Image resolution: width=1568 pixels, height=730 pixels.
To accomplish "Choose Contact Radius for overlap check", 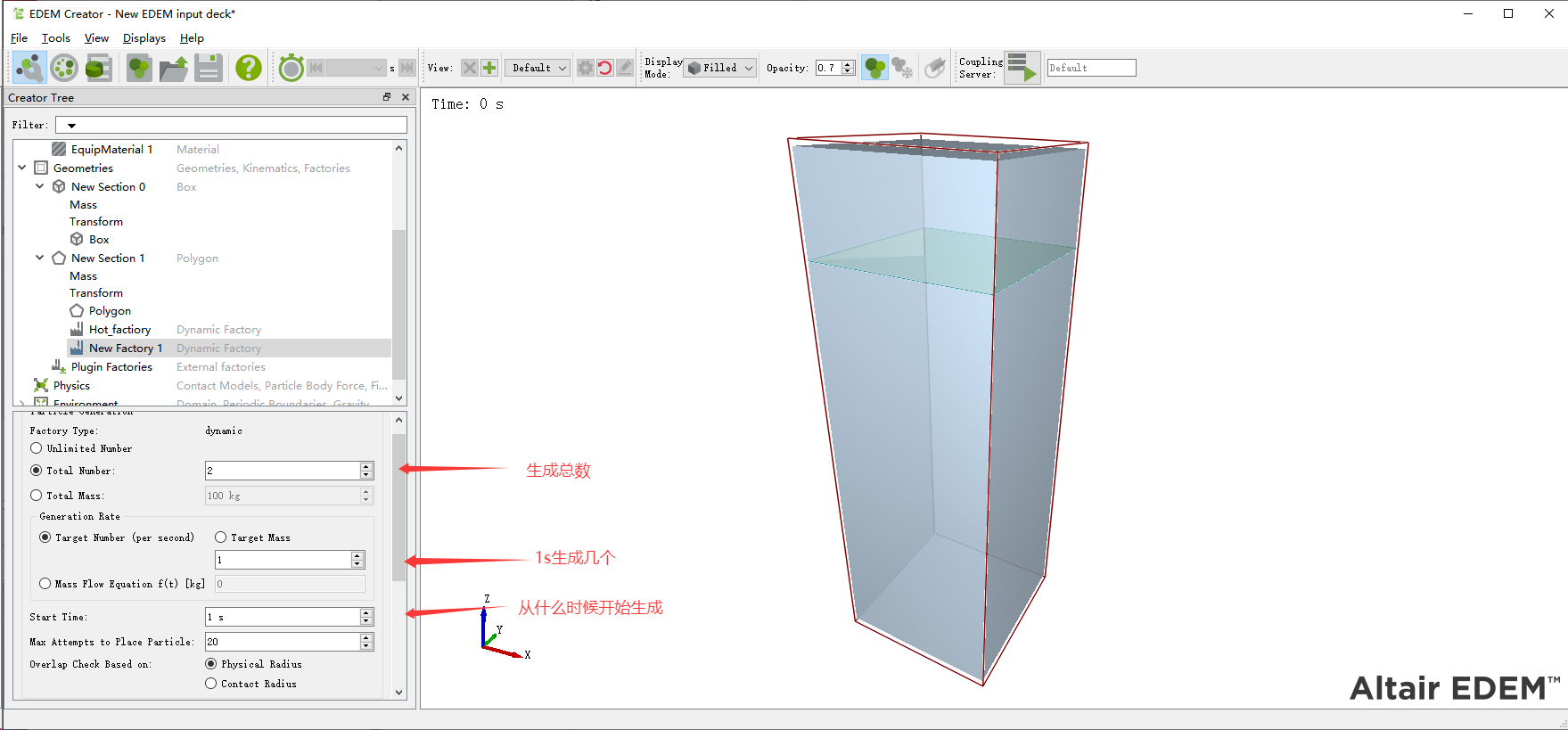I will coord(211,684).
